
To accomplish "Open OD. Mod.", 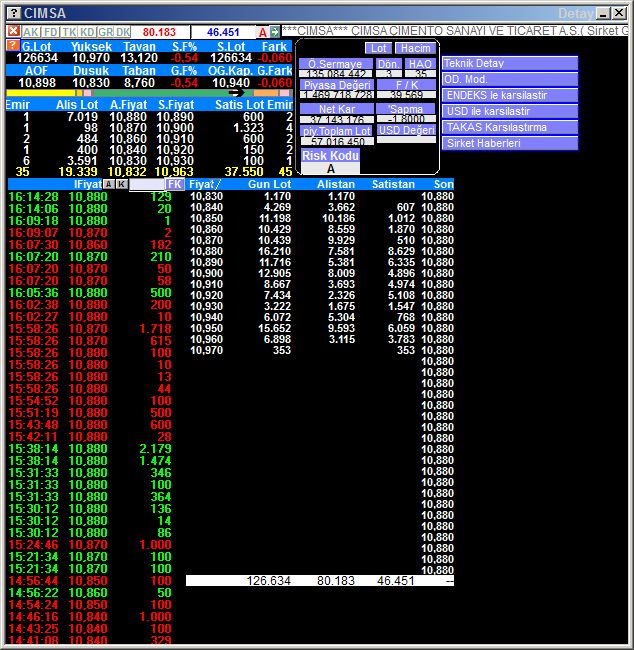I will [x=510, y=79].
